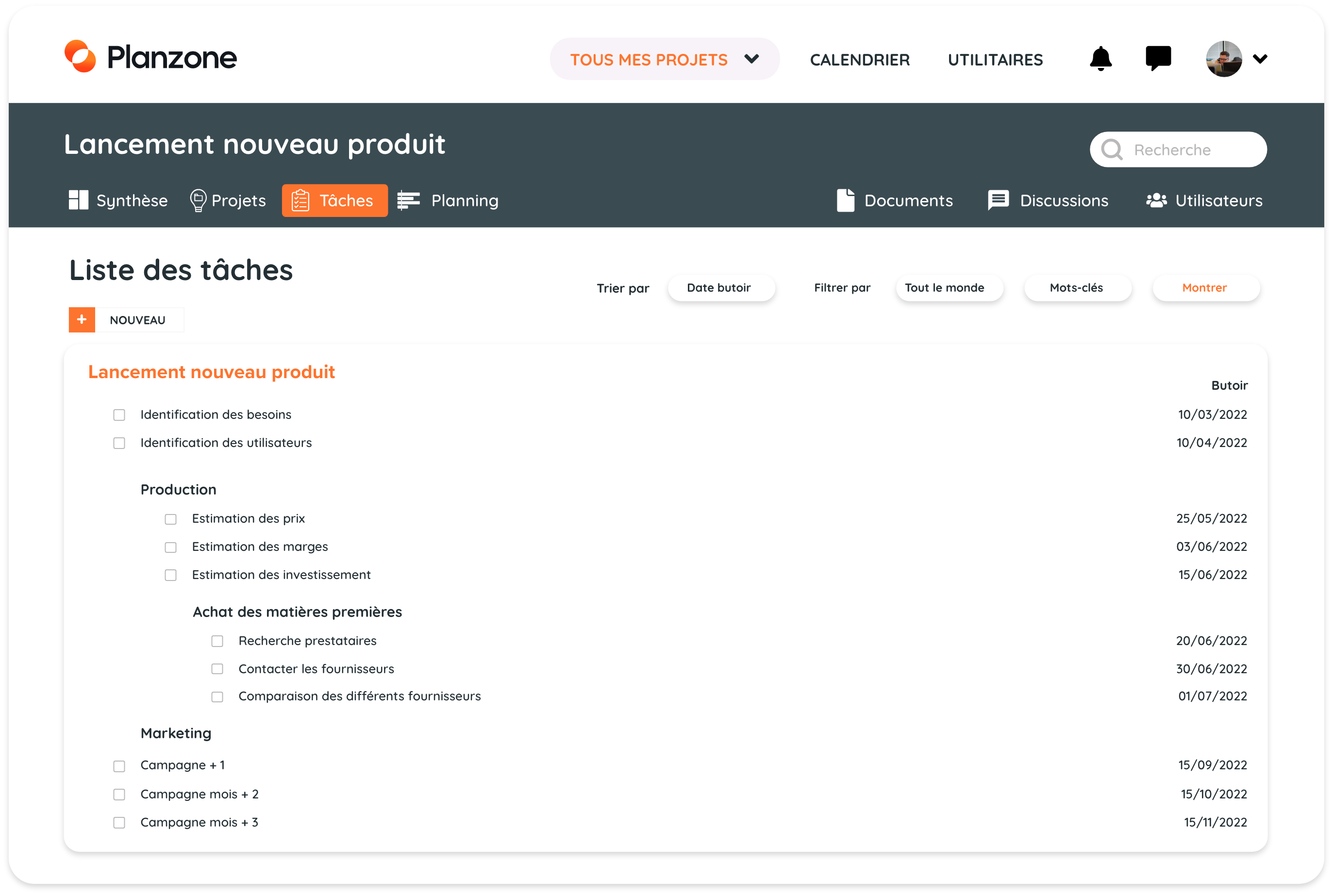Click the notification bell icon
1333x896 pixels.
click(1100, 59)
